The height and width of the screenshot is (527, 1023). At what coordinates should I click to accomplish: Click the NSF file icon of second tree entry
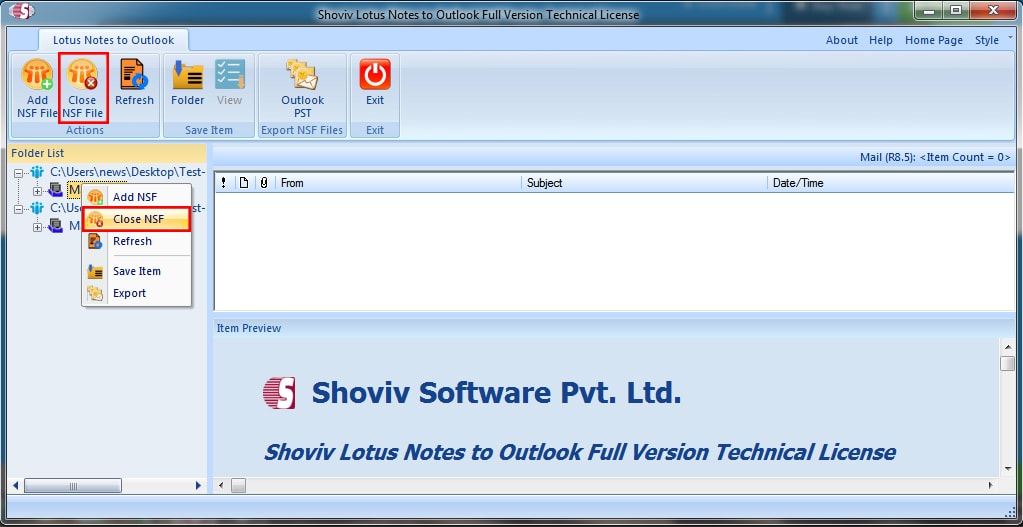pyautogui.click(x=37, y=208)
